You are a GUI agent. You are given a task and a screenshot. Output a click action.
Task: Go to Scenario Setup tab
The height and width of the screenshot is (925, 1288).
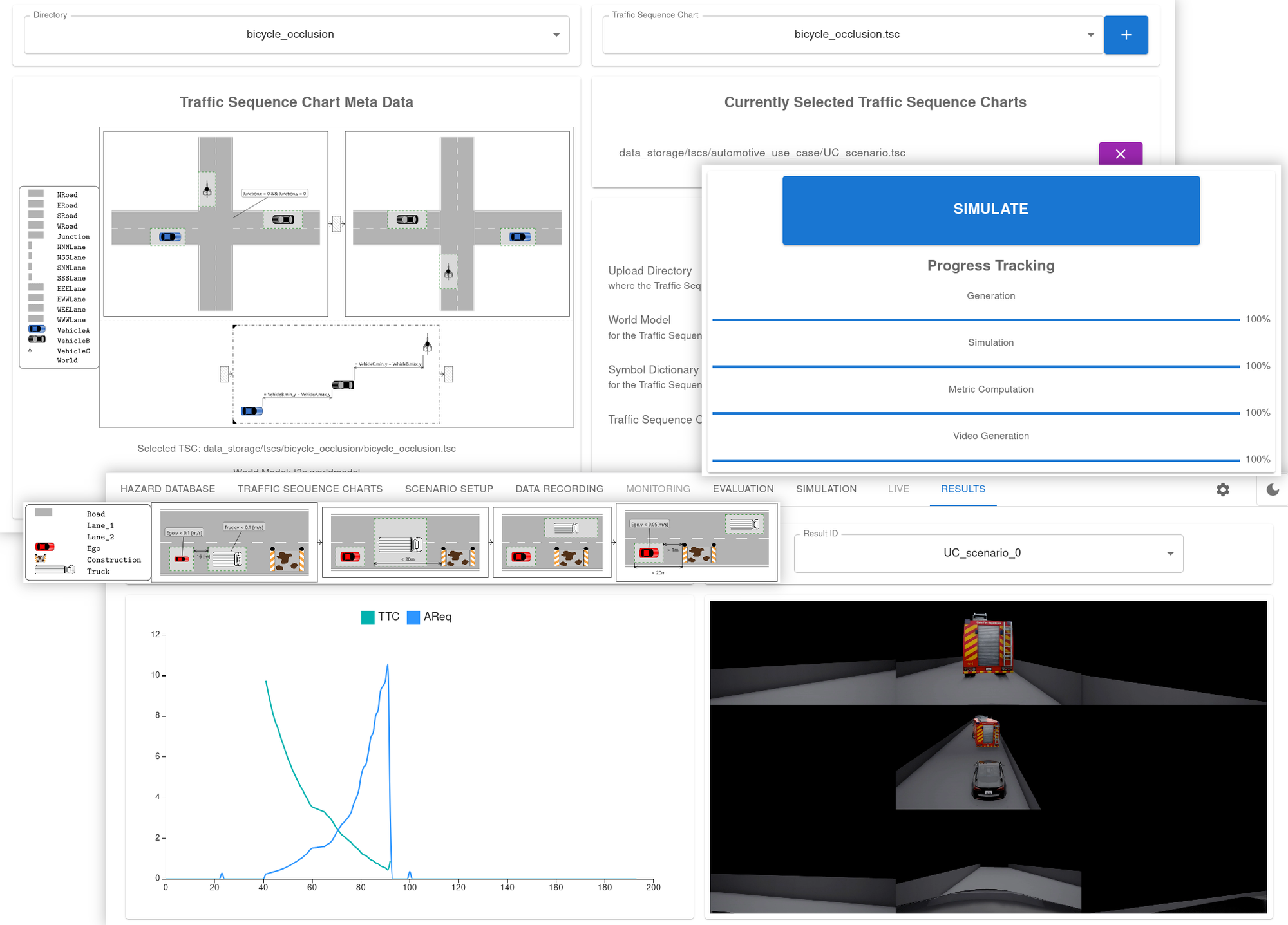pyautogui.click(x=448, y=489)
